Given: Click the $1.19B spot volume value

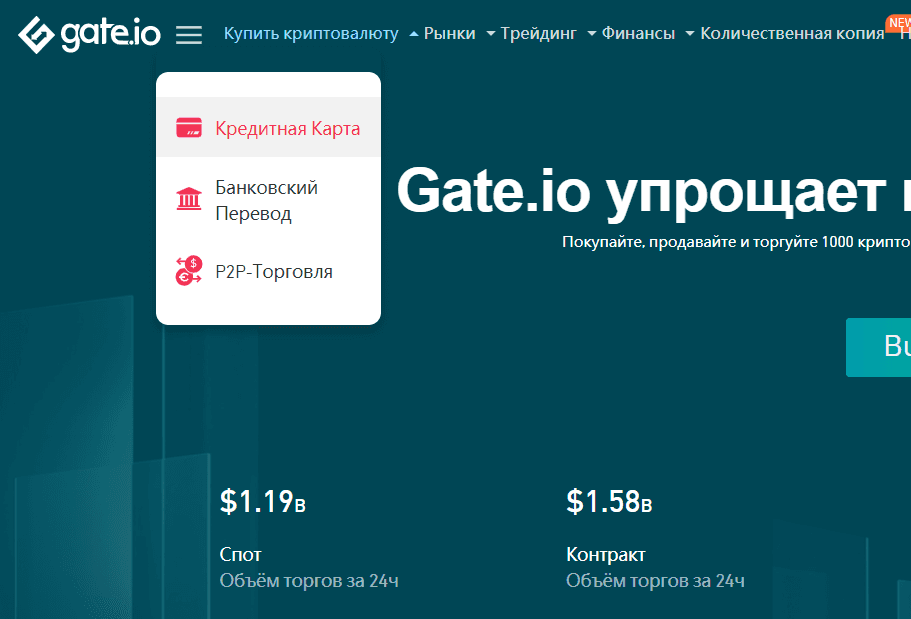Looking at the screenshot, I should click(x=263, y=502).
